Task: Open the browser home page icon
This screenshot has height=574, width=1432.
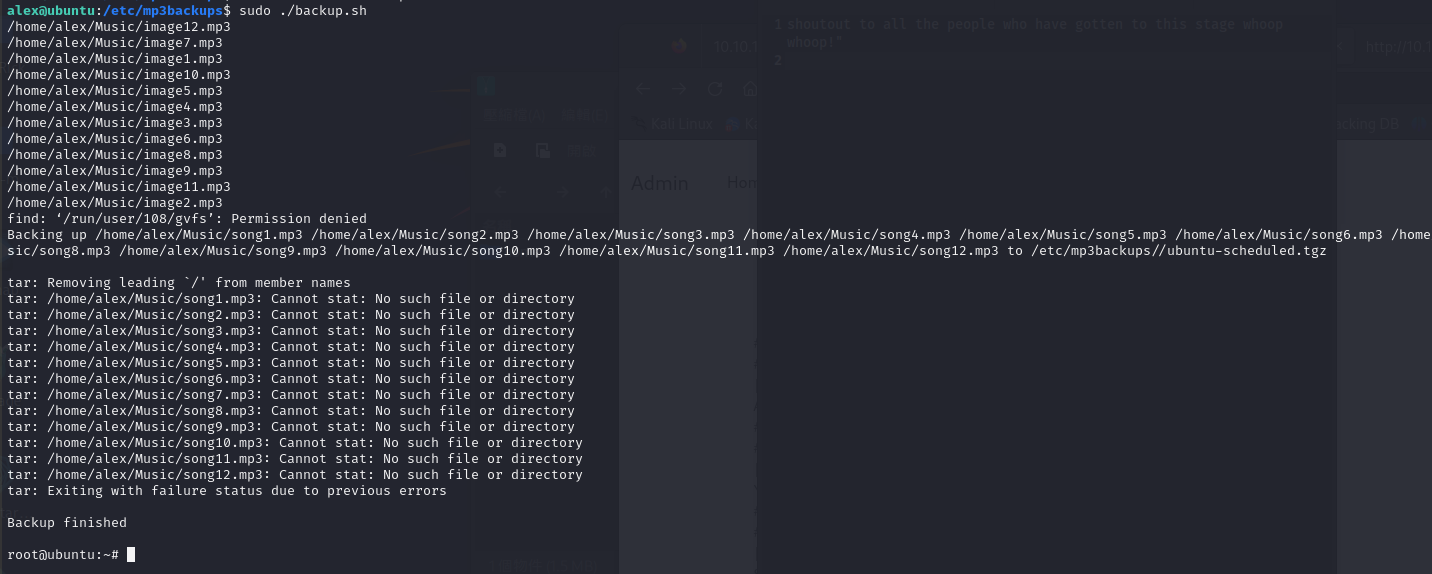Action: point(748,89)
